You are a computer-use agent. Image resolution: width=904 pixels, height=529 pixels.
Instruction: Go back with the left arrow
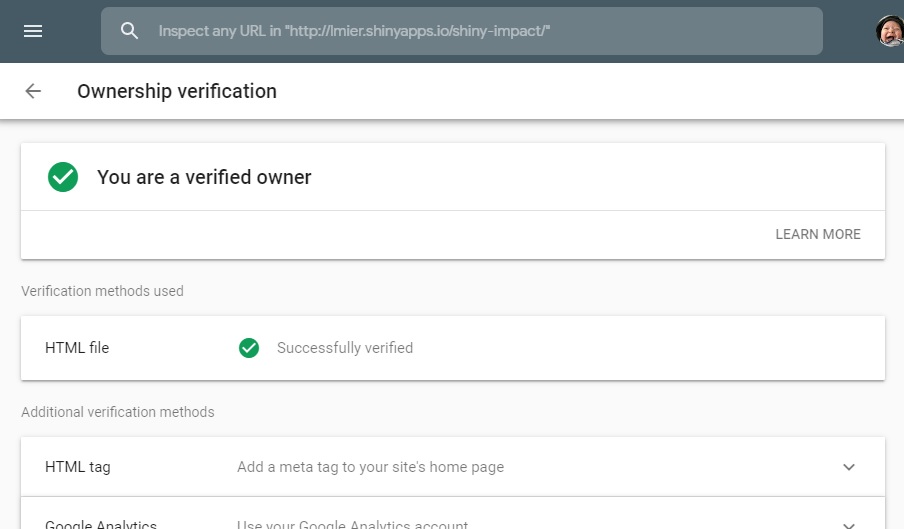pos(33,91)
